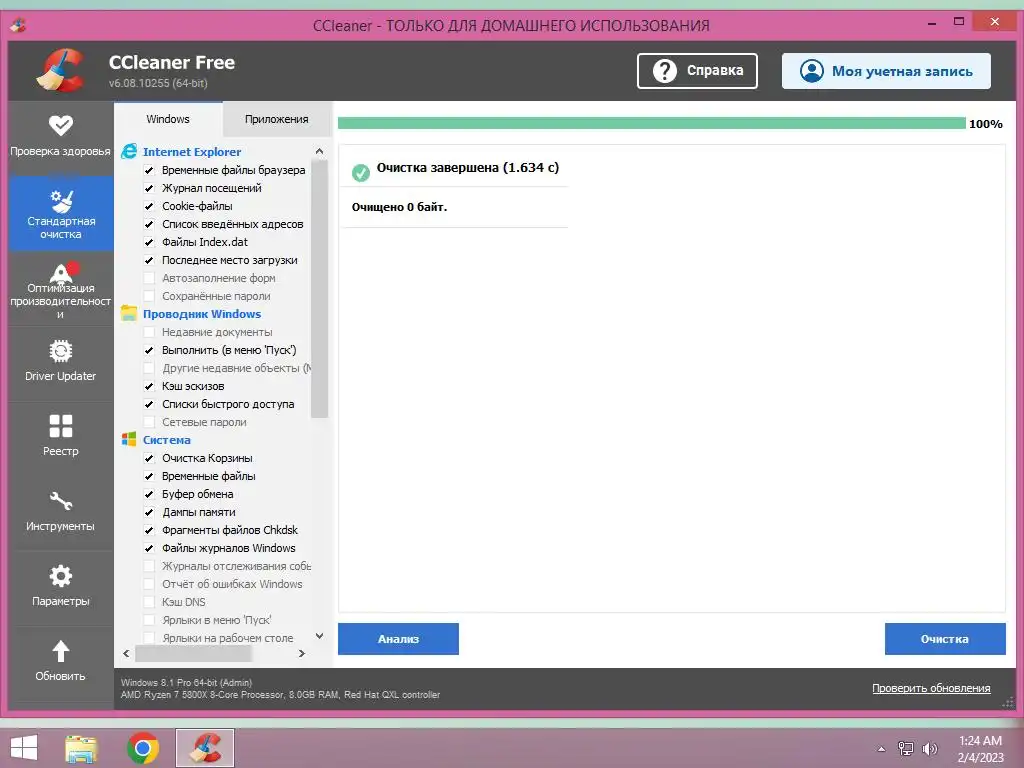Image resolution: width=1024 pixels, height=768 pixels.
Task: Click list scroll down arrow
Action: pos(319,635)
